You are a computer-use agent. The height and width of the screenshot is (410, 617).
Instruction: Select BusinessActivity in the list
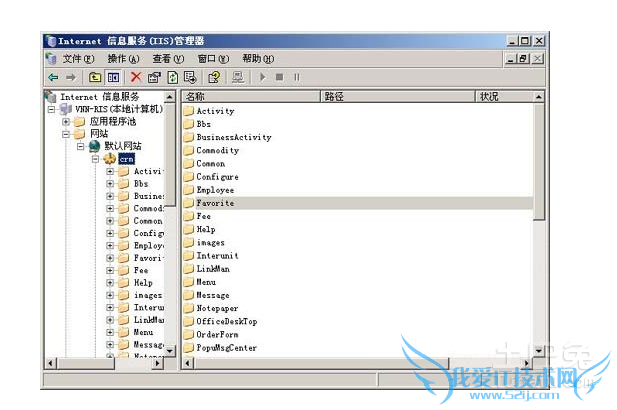coord(234,137)
